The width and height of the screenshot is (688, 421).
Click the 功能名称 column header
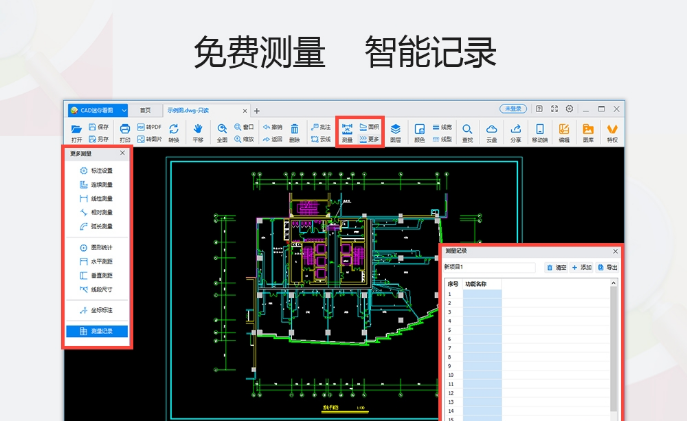coord(482,284)
